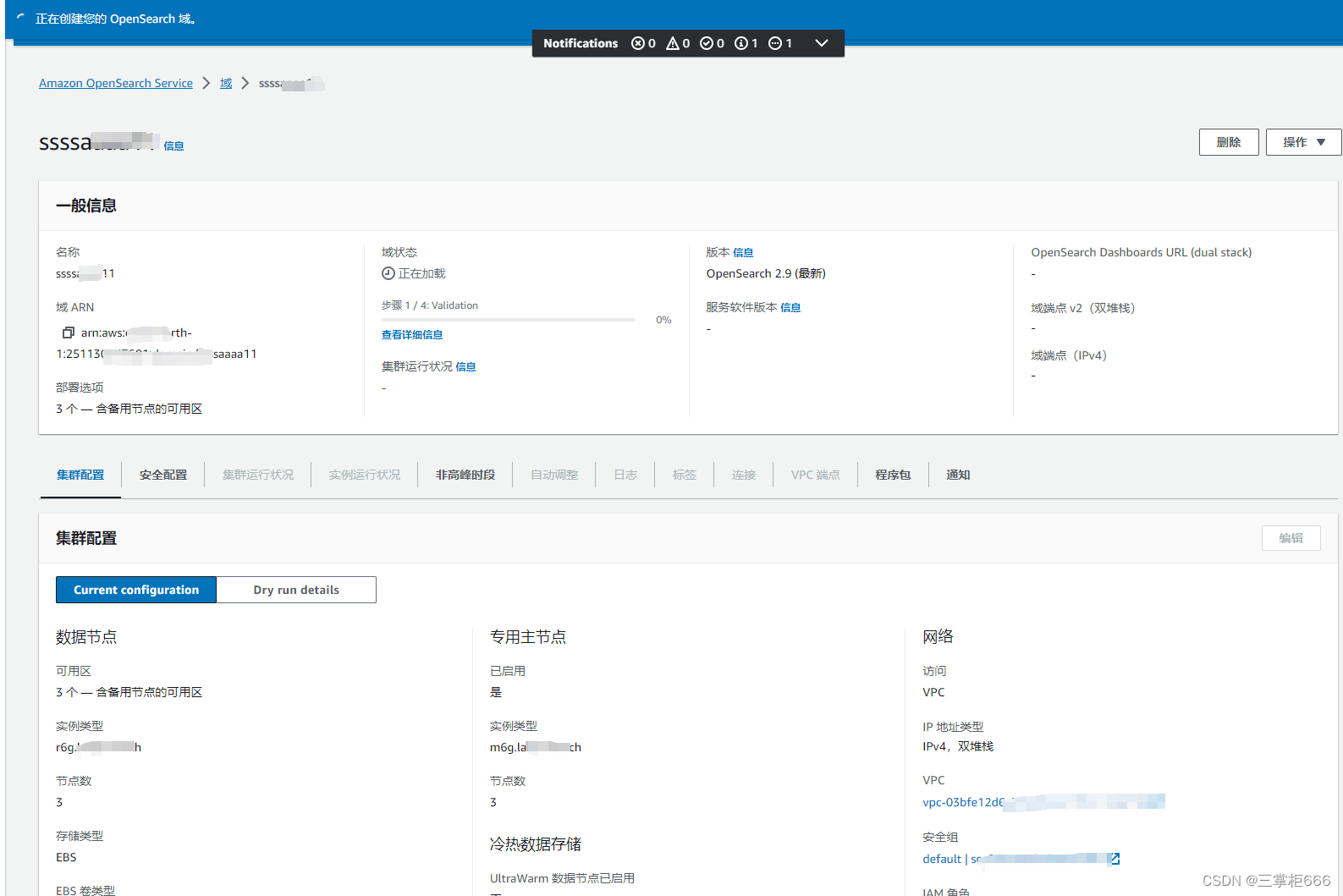Screen dimensions: 1343x896
Task: Click the Validation progress bar
Action: pos(509,320)
